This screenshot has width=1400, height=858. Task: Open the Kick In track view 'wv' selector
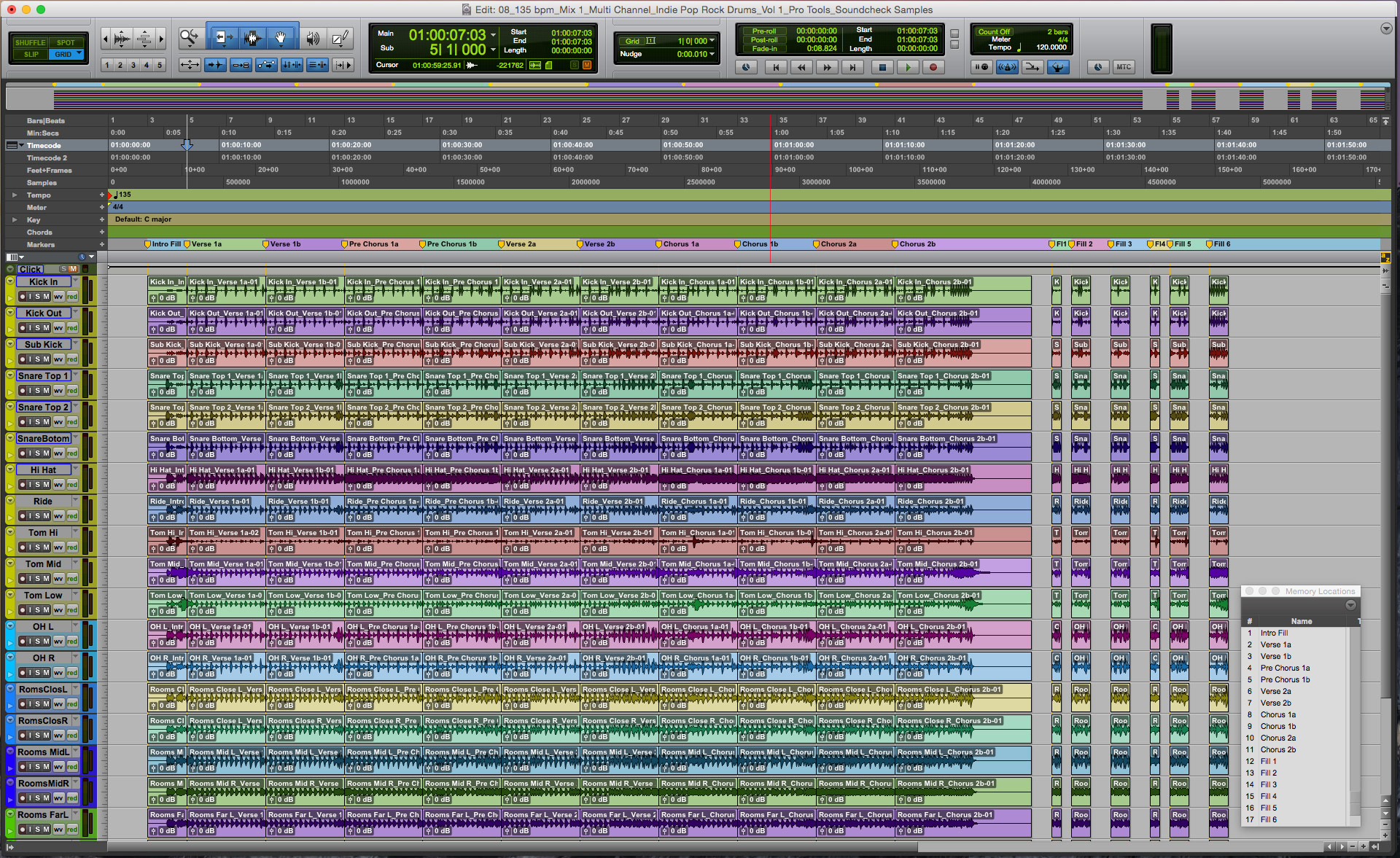click(x=58, y=297)
